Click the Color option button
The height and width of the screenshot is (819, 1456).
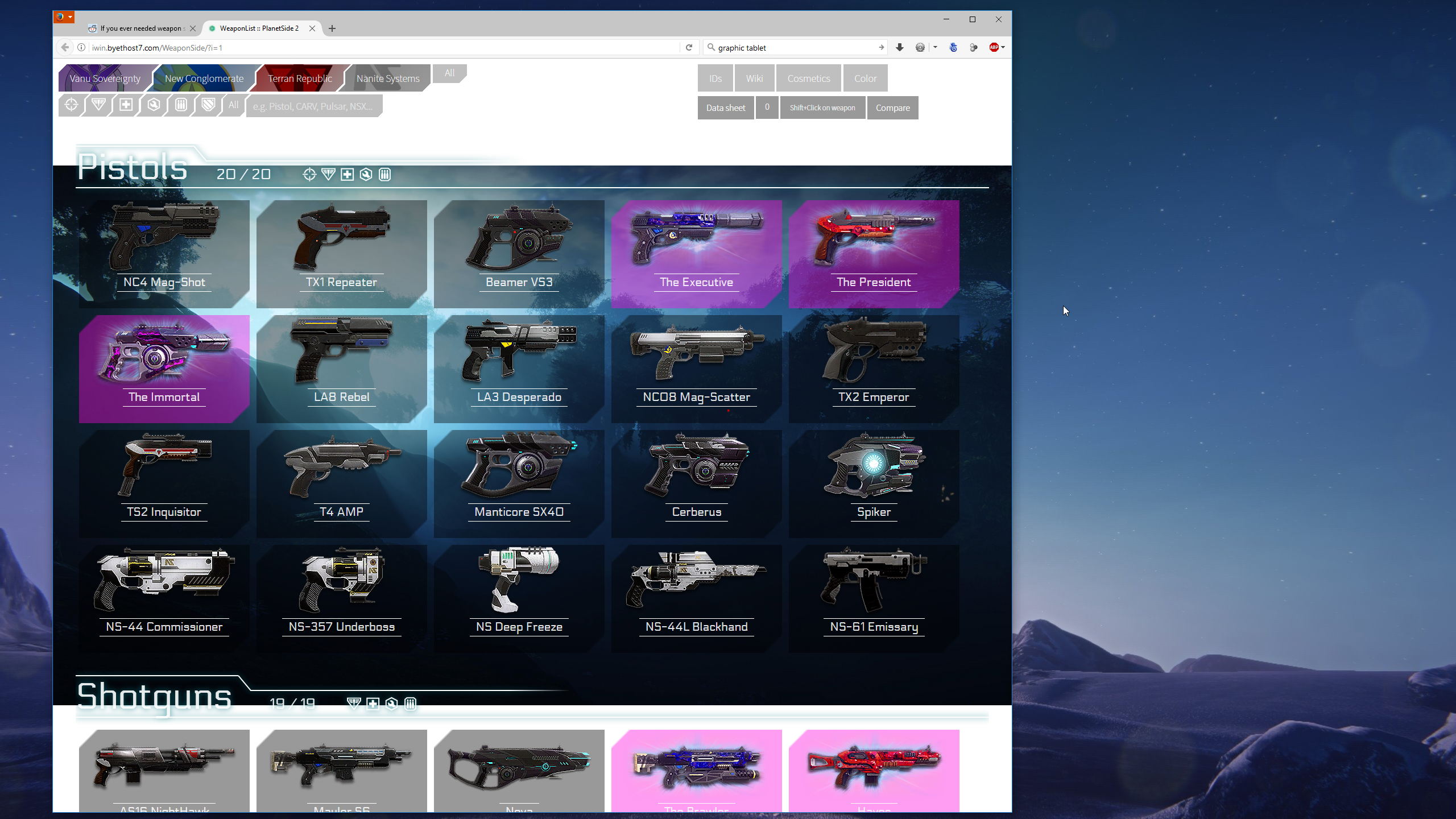(x=864, y=78)
